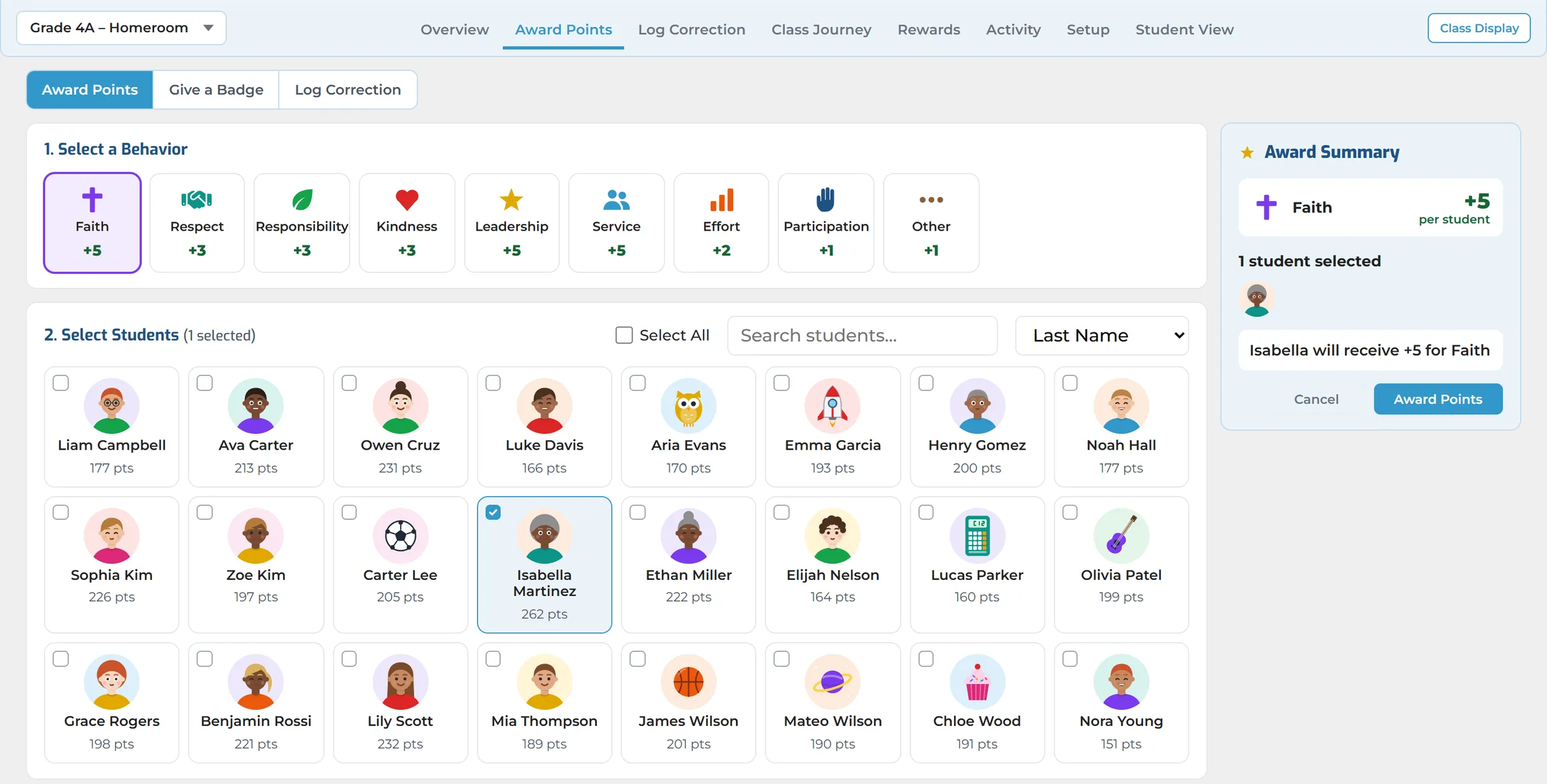Tick Nora Young's checkbox
Screen dimensions: 1547x784
1070,658
